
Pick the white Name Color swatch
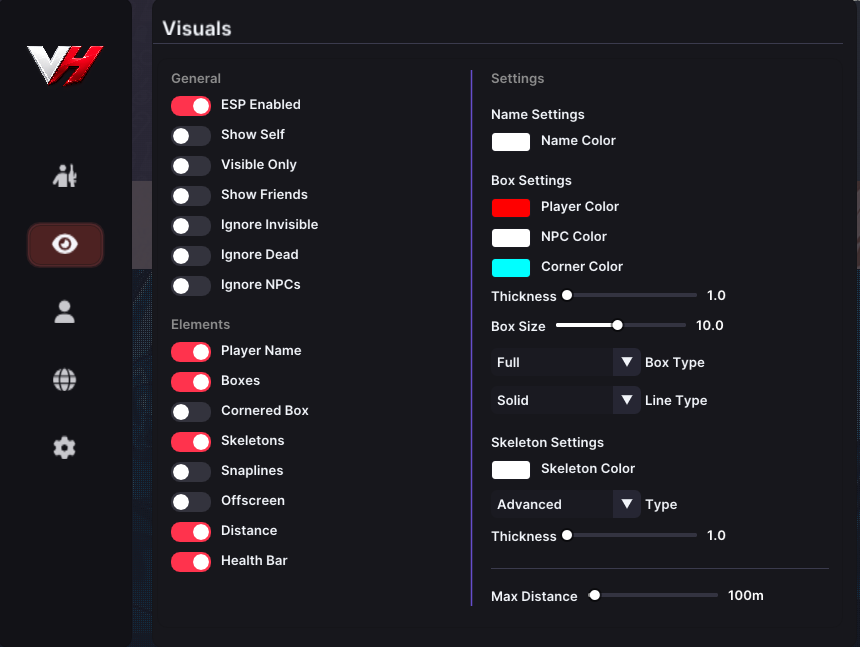pyautogui.click(x=511, y=142)
